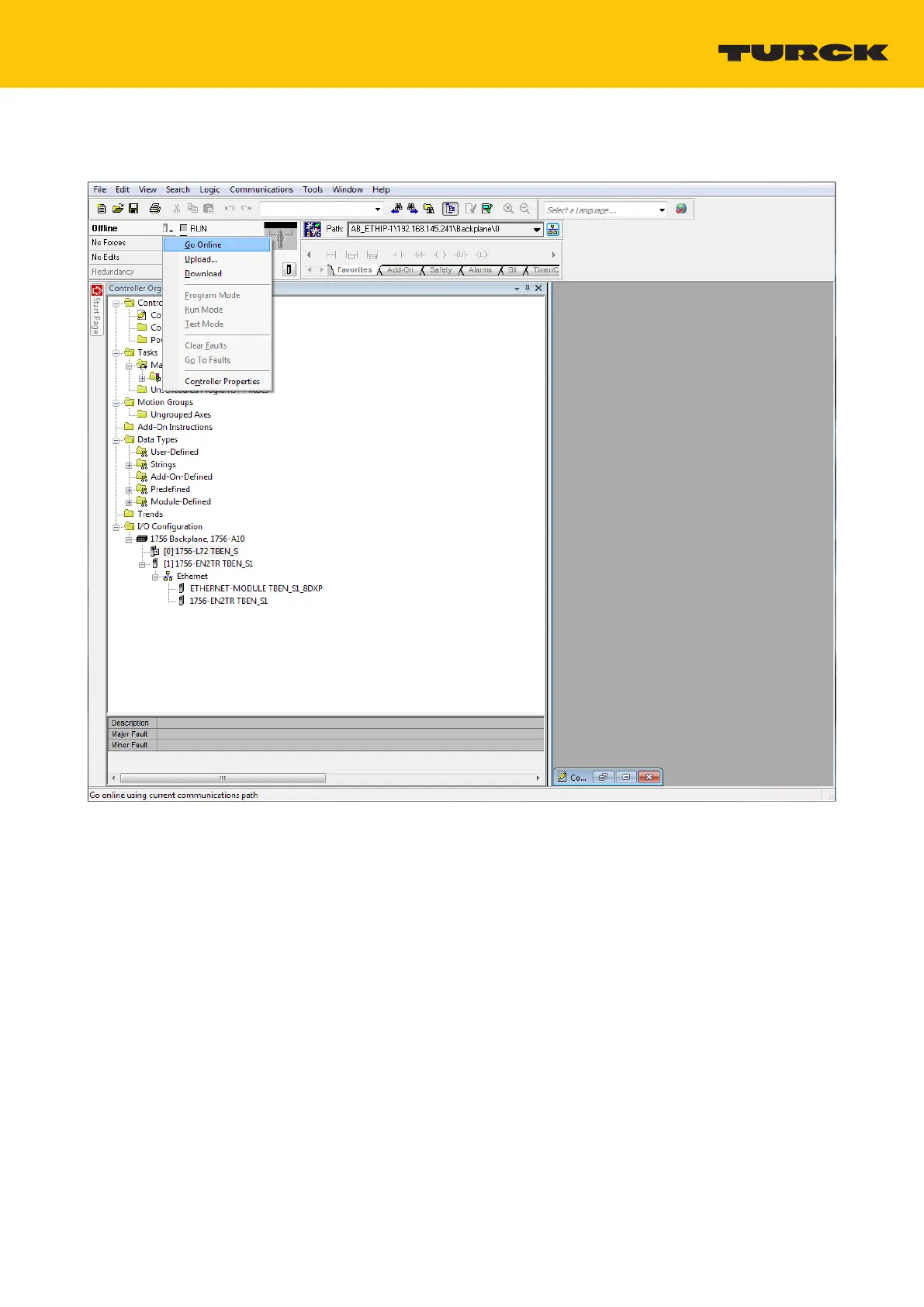Screen dimensions: 924x1307
Task: Collapse the 1756 Backplane node
Action: pyautogui.click(x=130, y=539)
